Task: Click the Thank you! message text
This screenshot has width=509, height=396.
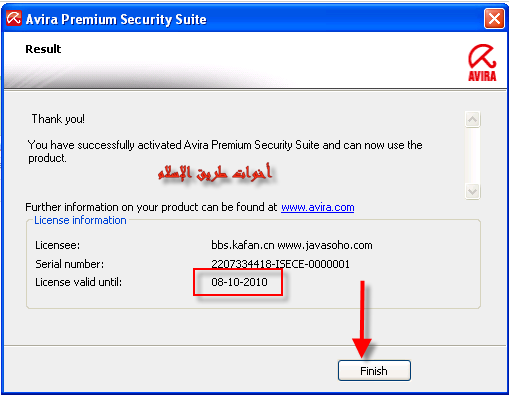Action: [58, 119]
